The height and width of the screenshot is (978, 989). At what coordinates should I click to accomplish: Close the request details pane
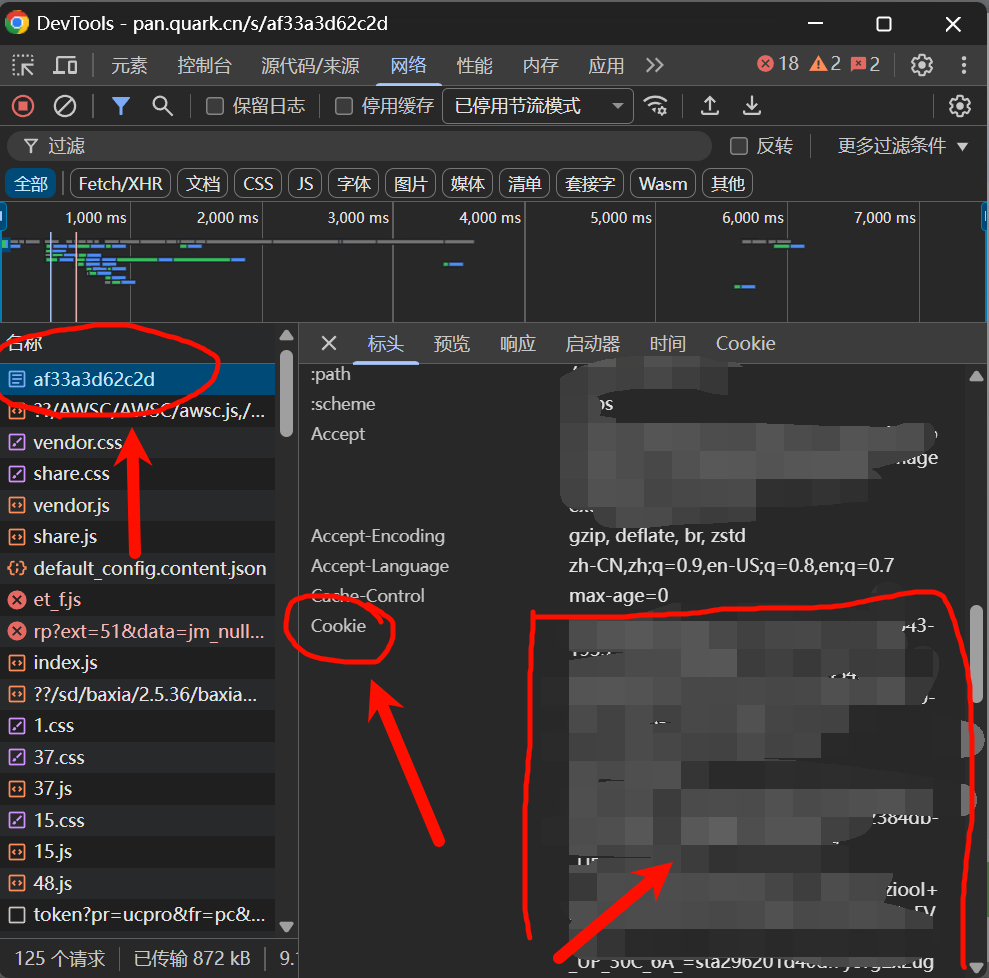point(329,343)
